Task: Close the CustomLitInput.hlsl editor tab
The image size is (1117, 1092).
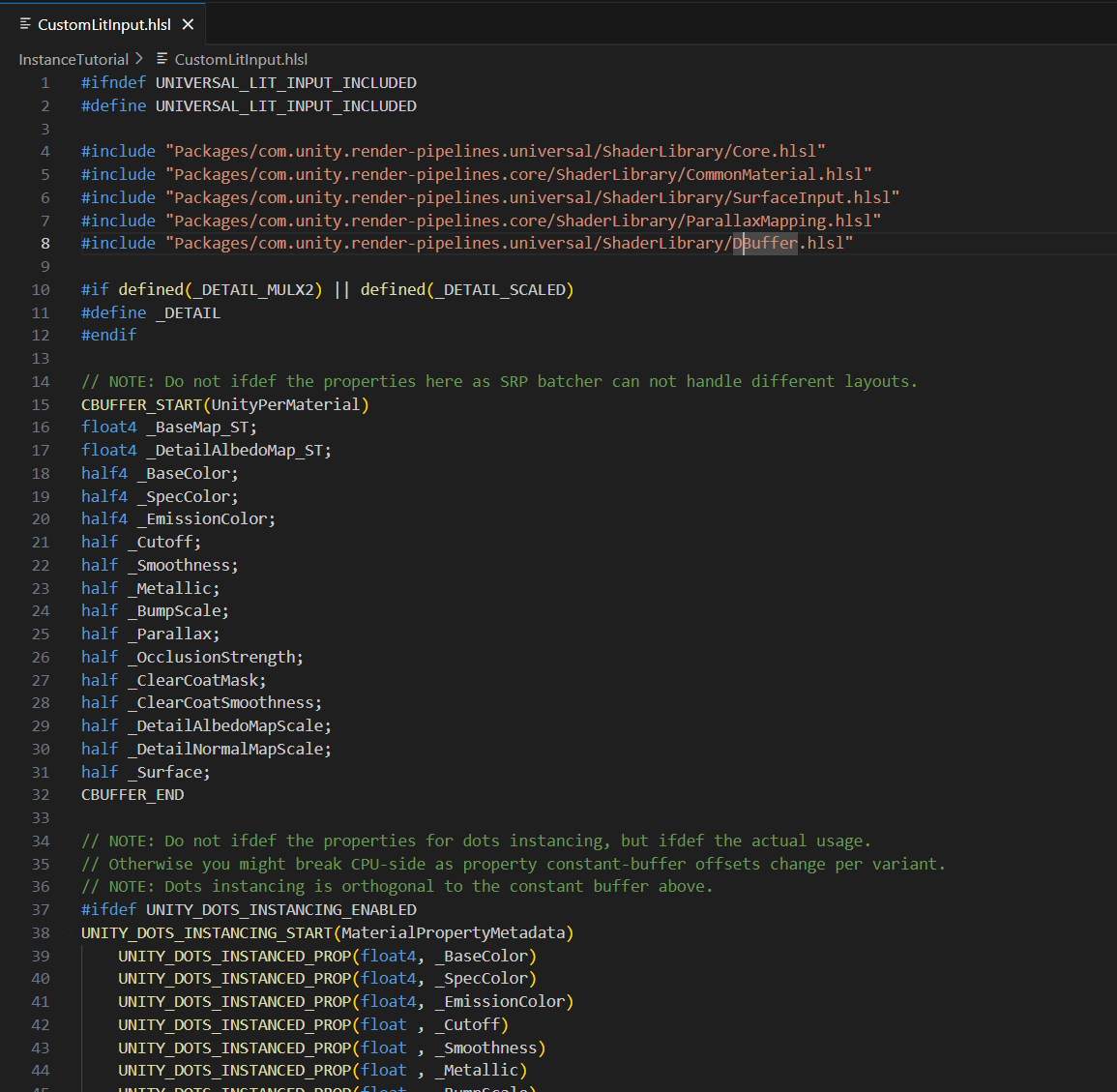Action: click(188, 24)
